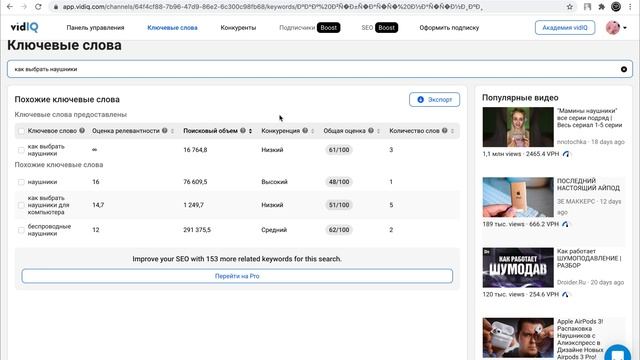
Task: Toggle the select-all checkbox in table header
Action: [21, 131]
